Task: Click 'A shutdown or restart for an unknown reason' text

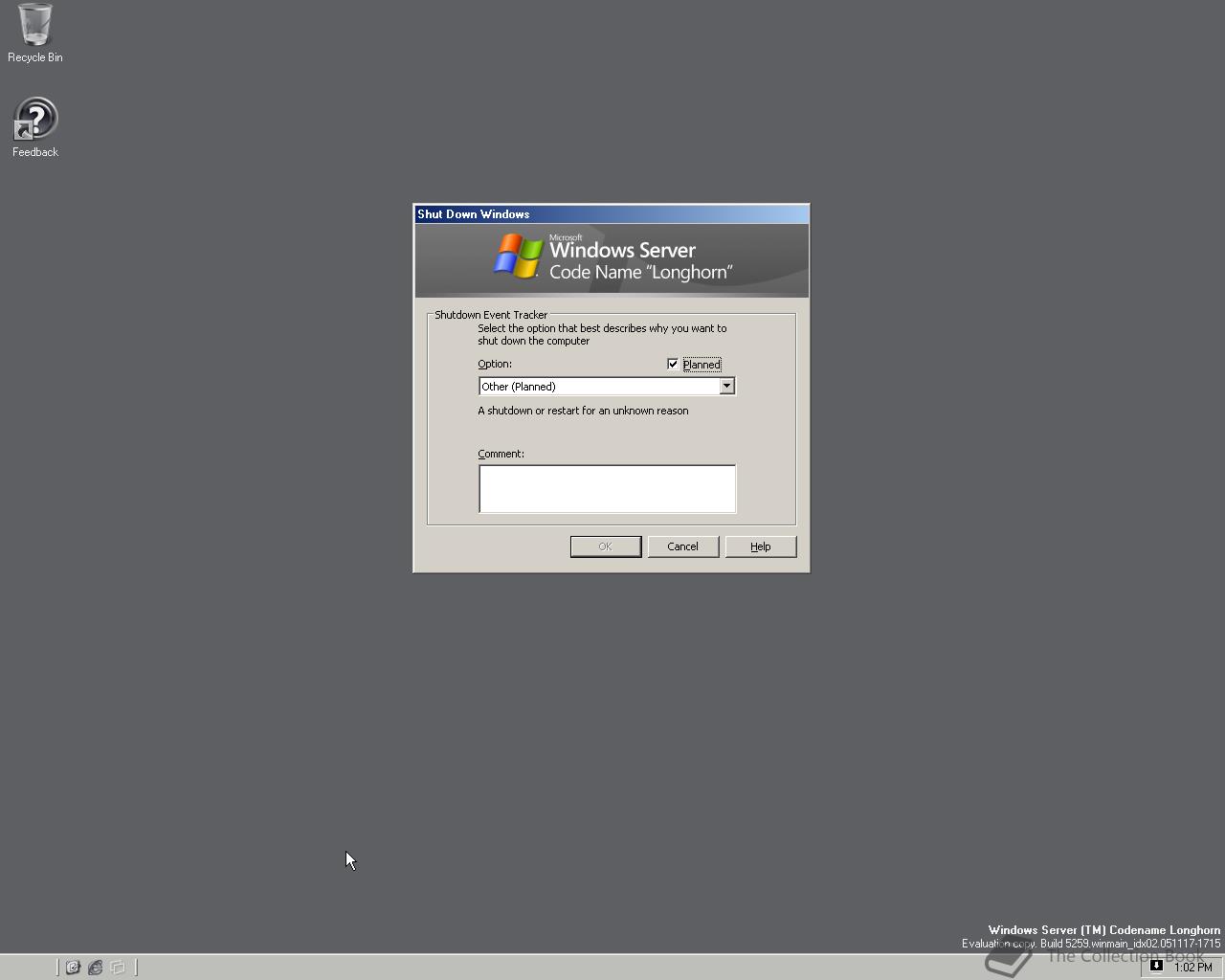Action: [583, 411]
